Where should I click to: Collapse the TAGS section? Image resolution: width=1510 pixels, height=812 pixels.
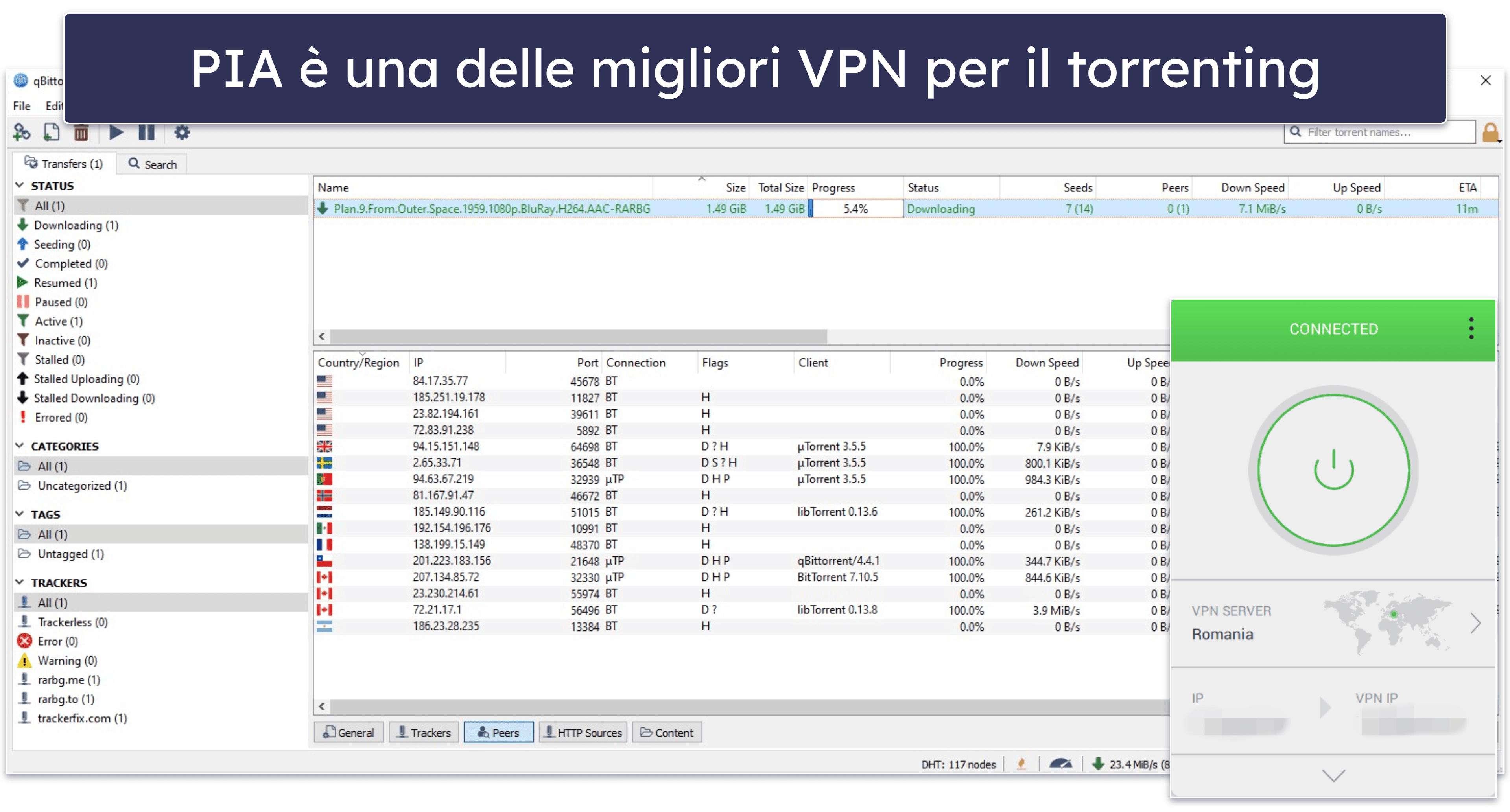click(19, 514)
